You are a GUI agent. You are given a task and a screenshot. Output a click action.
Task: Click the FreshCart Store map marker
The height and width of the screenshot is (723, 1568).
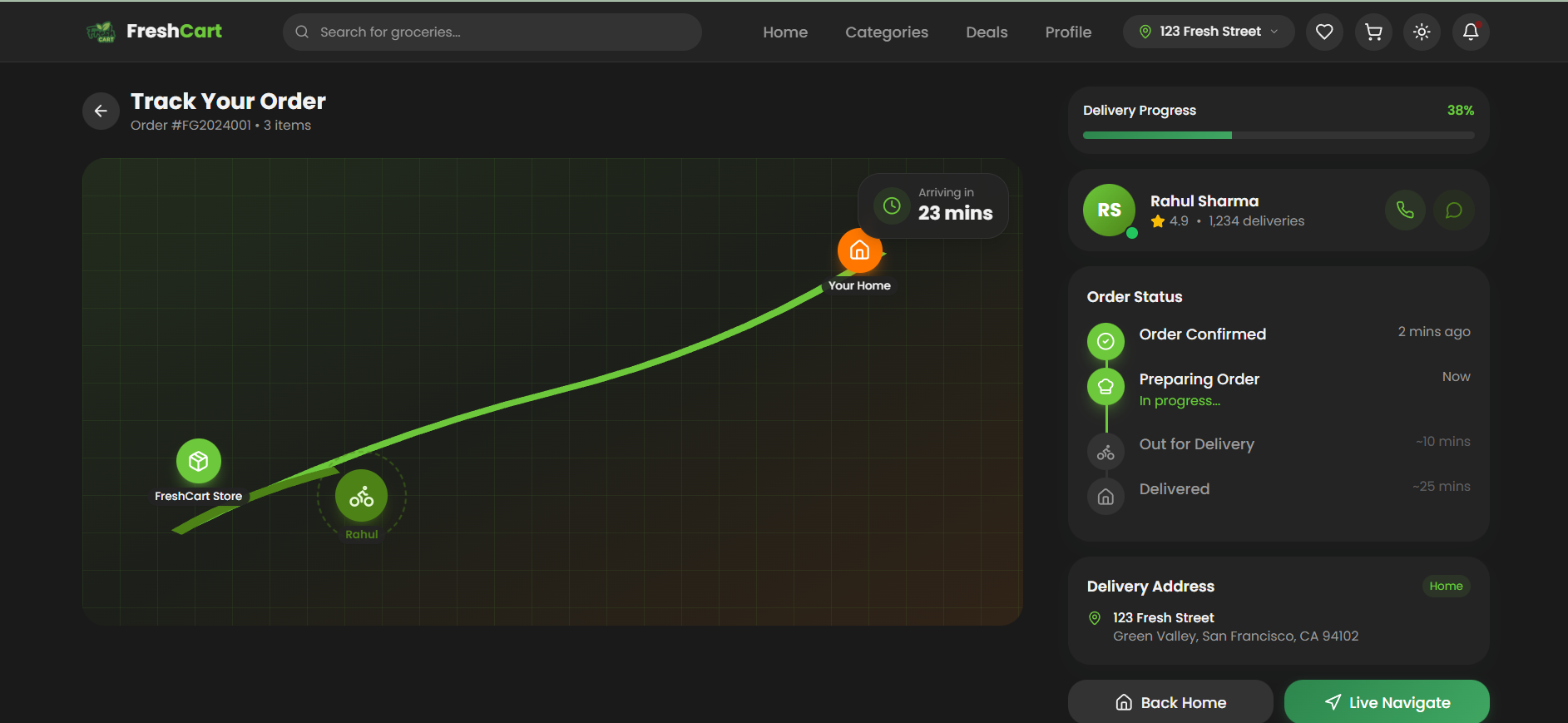(198, 461)
